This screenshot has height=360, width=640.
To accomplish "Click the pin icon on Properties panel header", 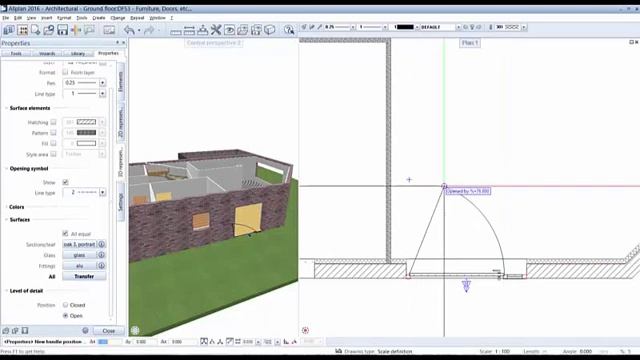I will pyautogui.click(x=118, y=42).
